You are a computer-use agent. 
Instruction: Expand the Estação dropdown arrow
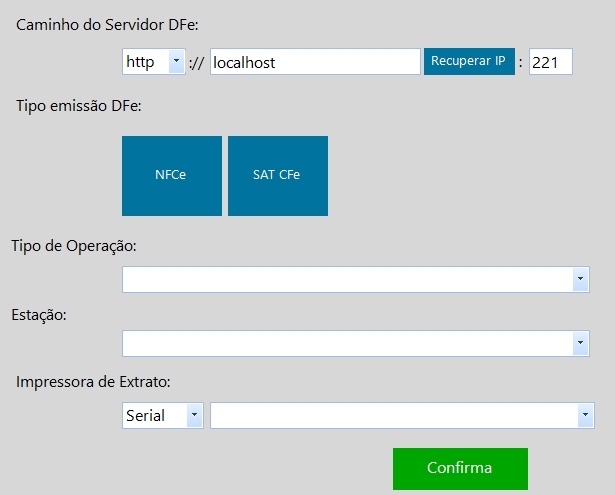tap(580, 343)
